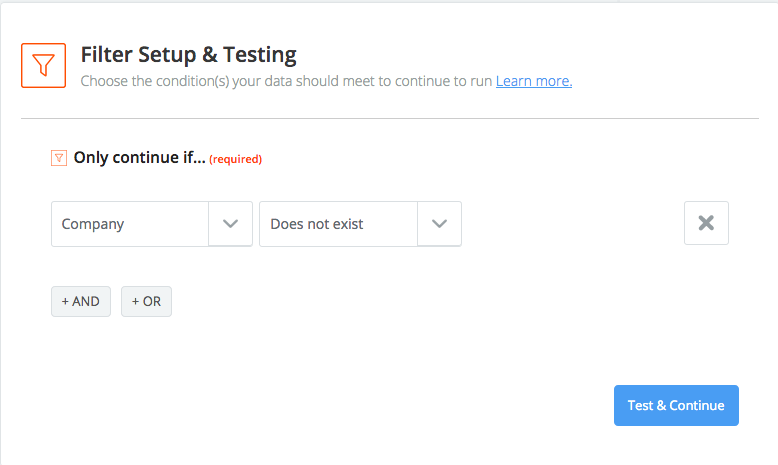
Task: Click the Test & Continue button
Action: [x=676, y=405]
